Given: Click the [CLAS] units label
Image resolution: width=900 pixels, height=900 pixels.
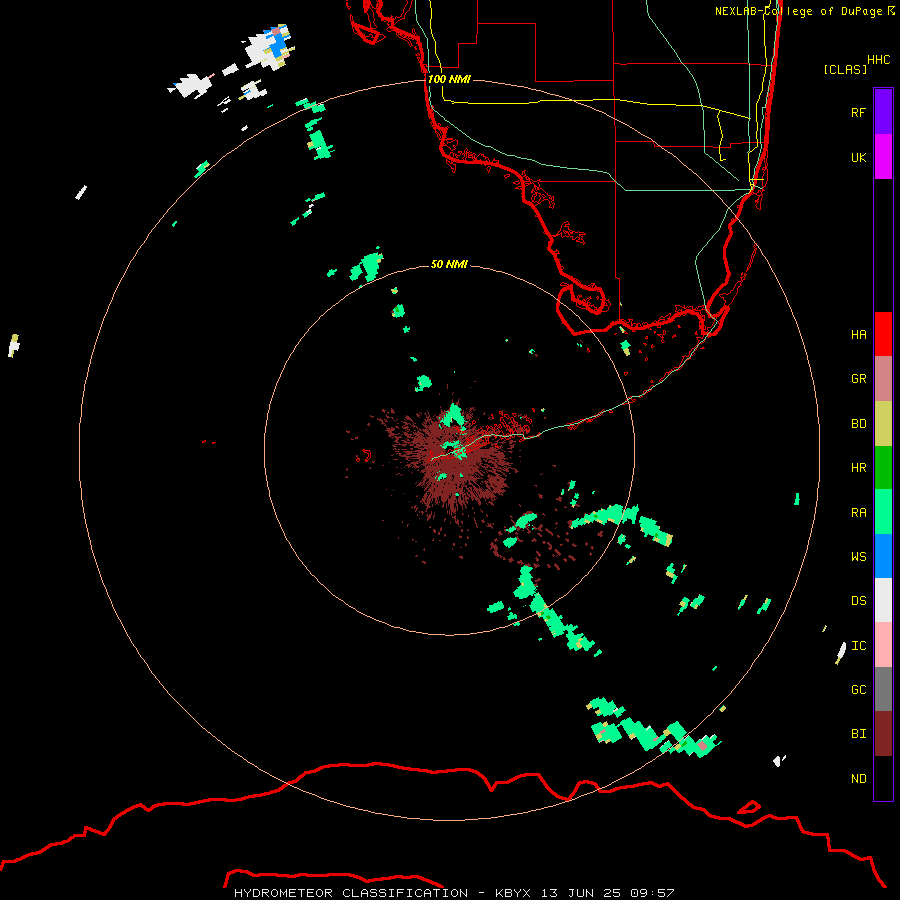Looking at the screenshot, I should click(845, 69).
